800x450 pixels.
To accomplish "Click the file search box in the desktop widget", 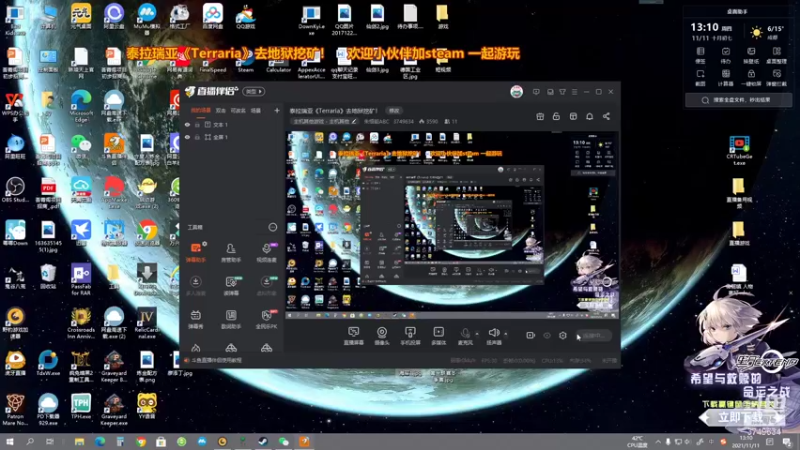I will pos(738,100).
